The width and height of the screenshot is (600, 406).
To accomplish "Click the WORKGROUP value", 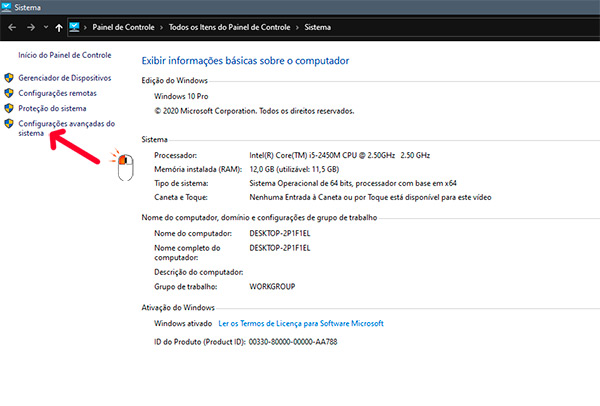I will click(x=272, y=287).
